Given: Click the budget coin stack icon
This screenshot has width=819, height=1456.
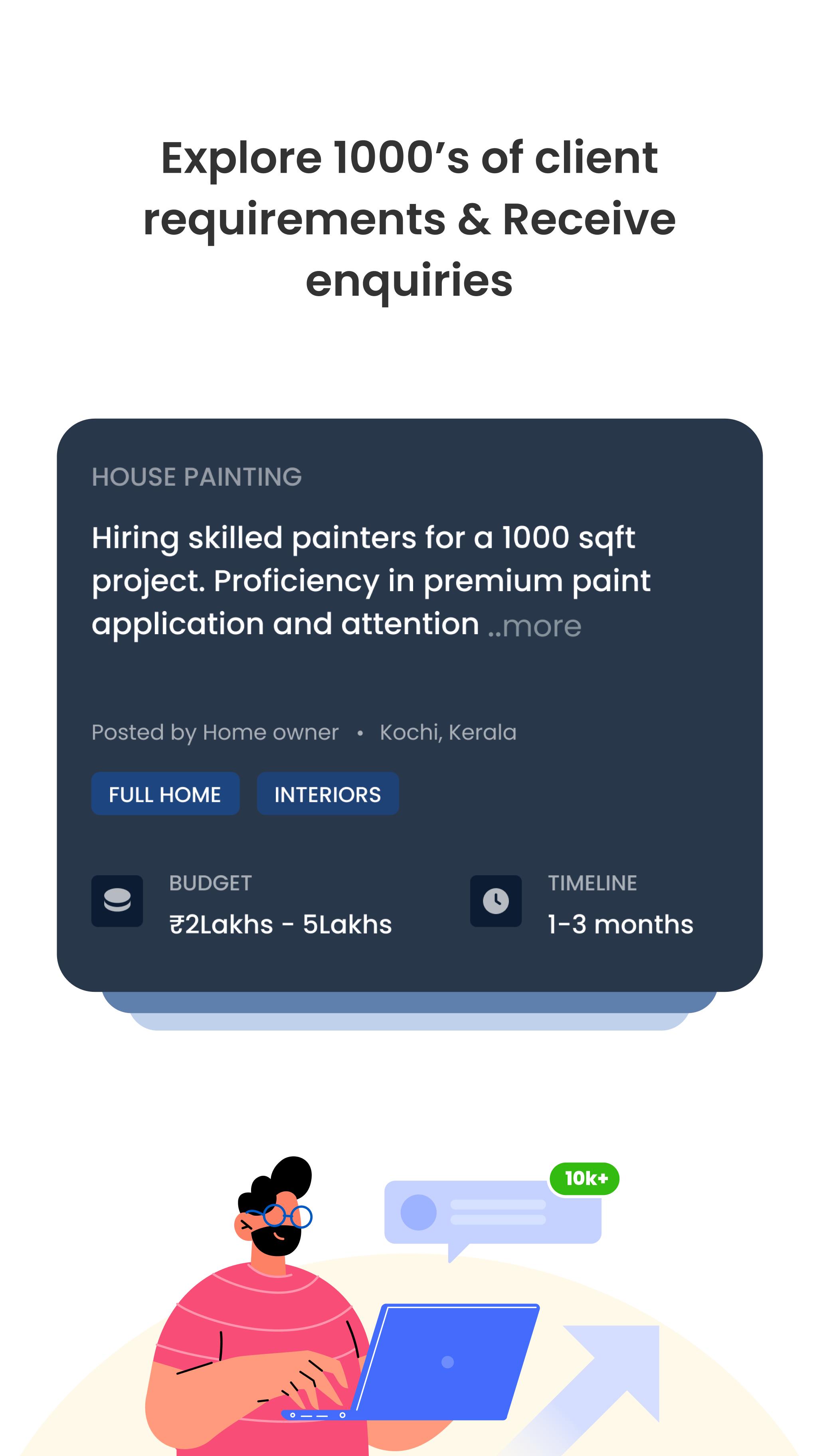Looking at the screenshot, I should [117, 900].
